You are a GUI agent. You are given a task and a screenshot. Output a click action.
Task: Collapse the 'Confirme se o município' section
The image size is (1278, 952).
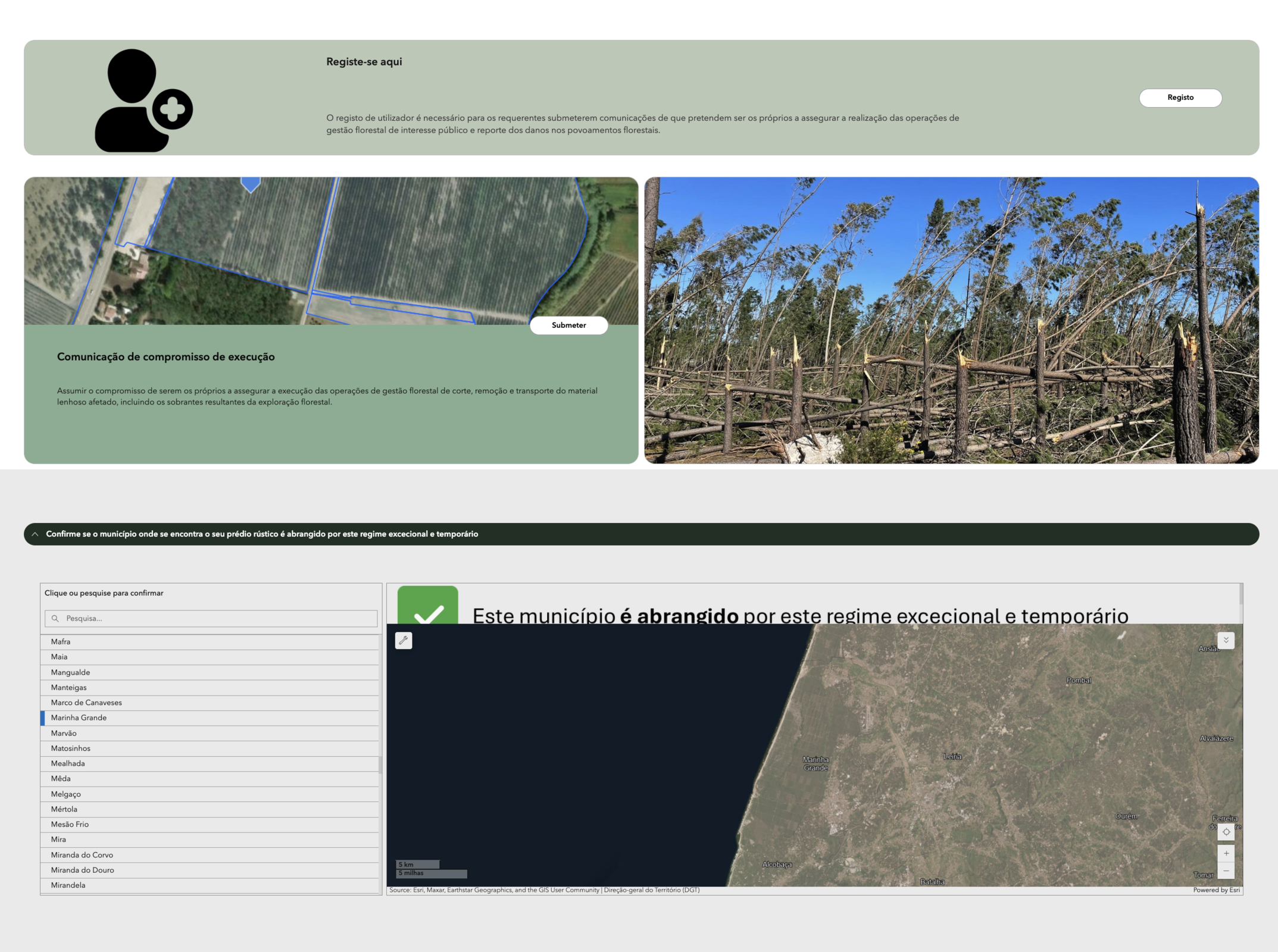coord(35,534)
